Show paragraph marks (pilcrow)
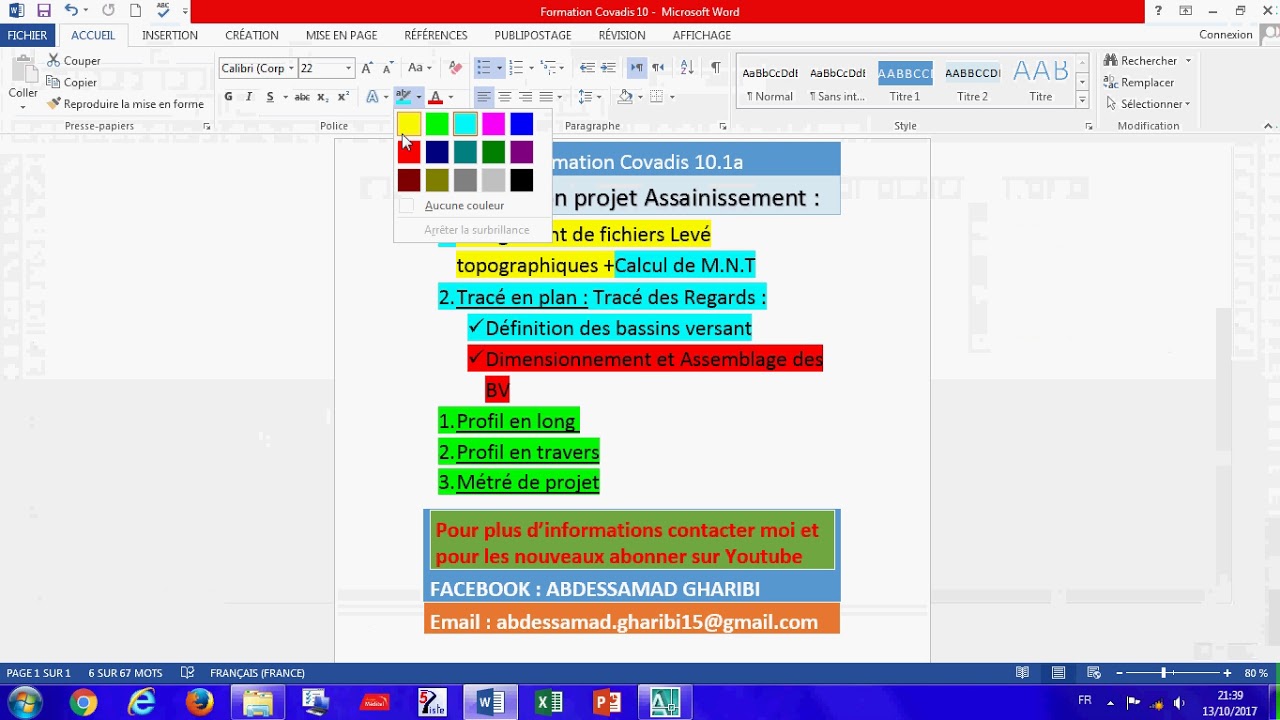Viewport: 1280px width, 720px height. 716,68
